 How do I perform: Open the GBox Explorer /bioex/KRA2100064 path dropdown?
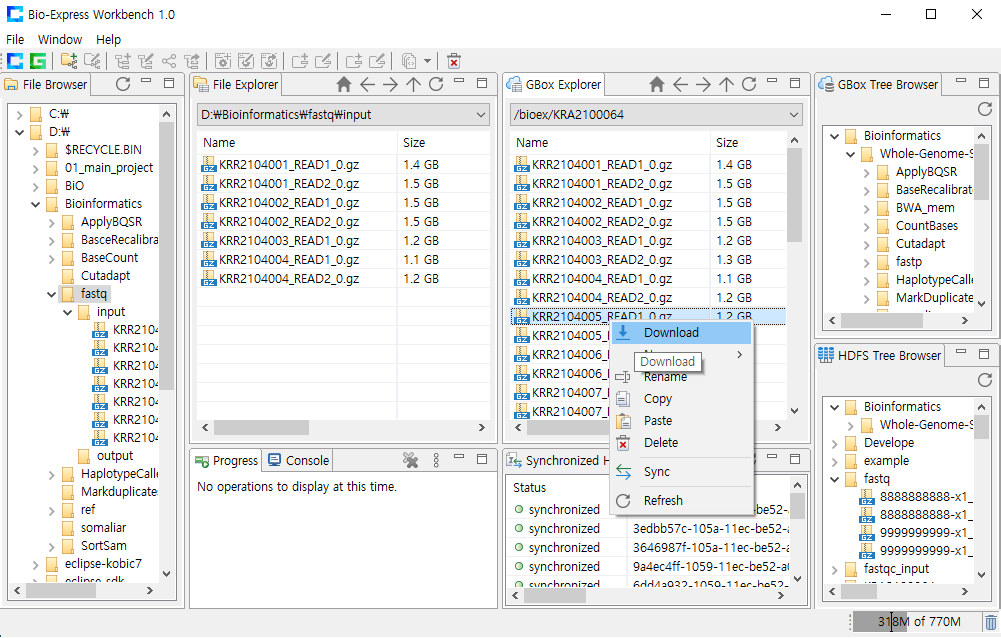click(794, 115)
